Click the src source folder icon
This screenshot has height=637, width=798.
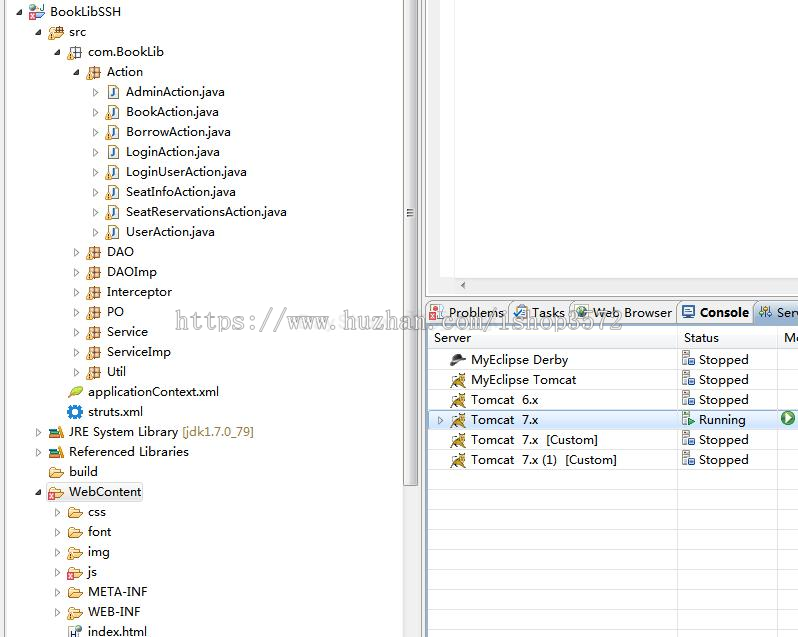[x=56, y=32]
